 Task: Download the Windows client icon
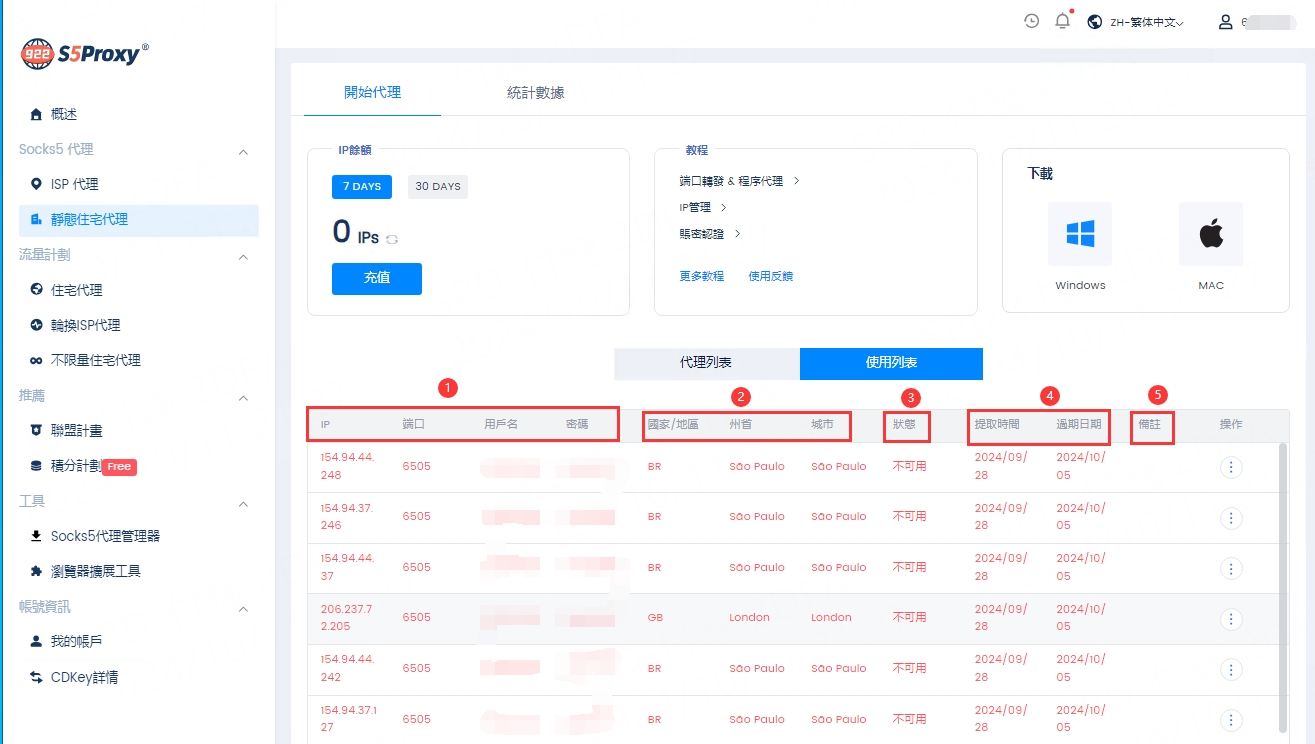1080,234
